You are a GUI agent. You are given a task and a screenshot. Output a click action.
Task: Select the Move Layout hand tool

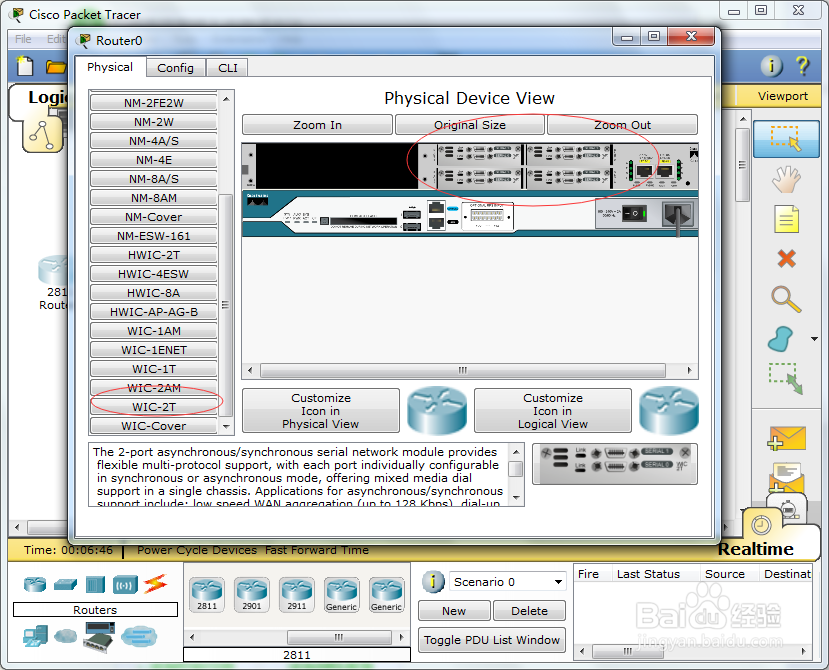click(786, 179)
